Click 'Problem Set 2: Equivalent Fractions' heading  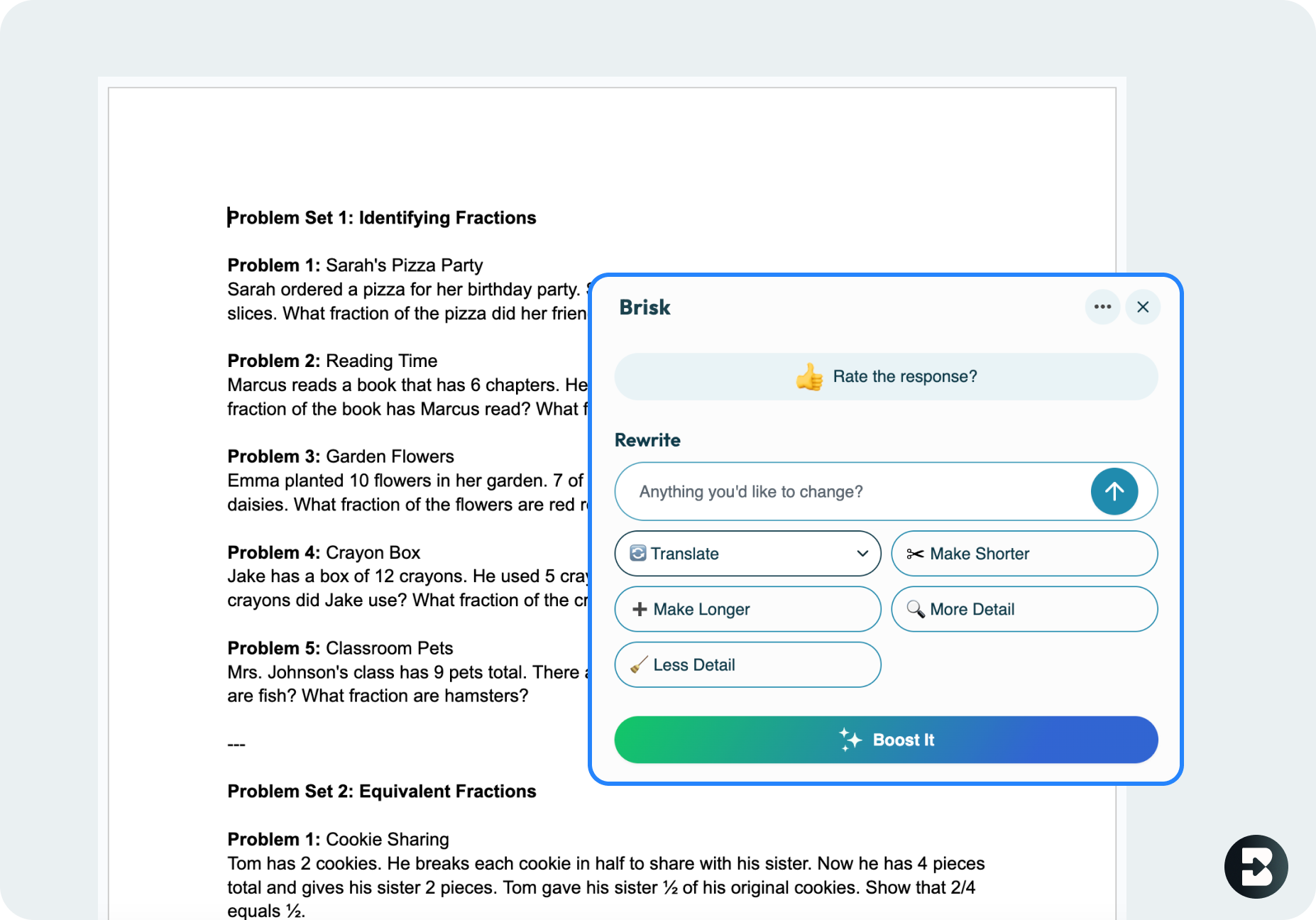pos(382,792)
